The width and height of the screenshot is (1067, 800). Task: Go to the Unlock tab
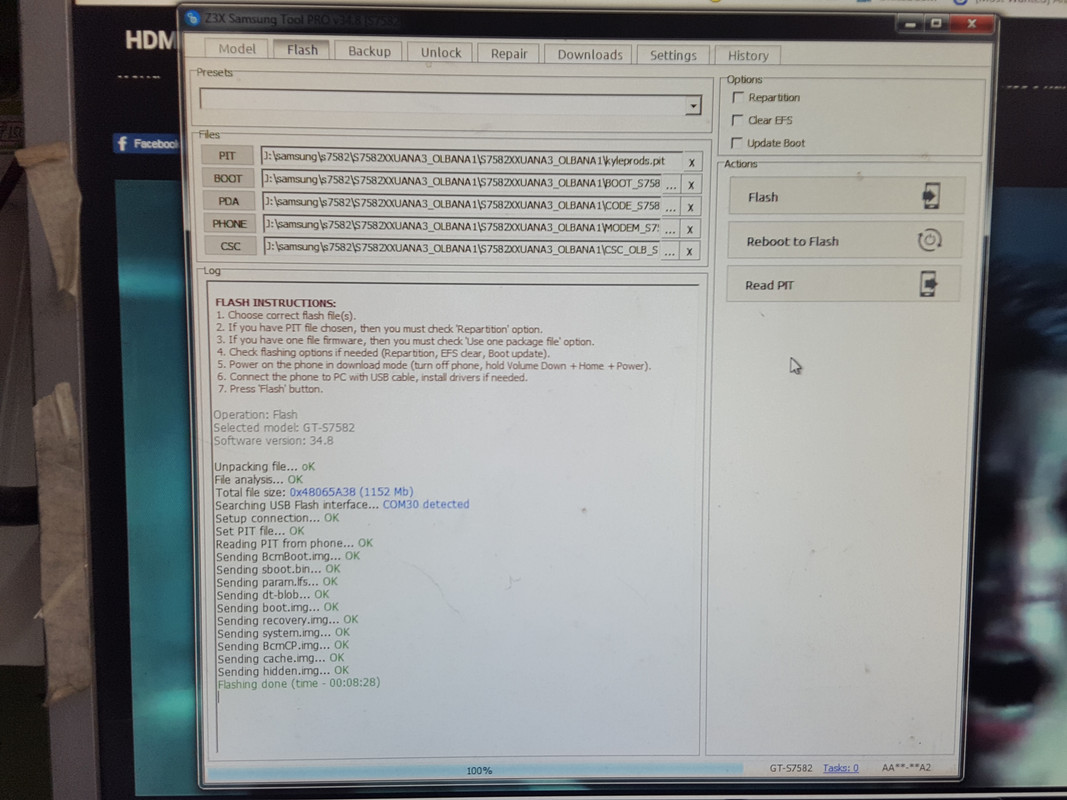click(440, 52)
